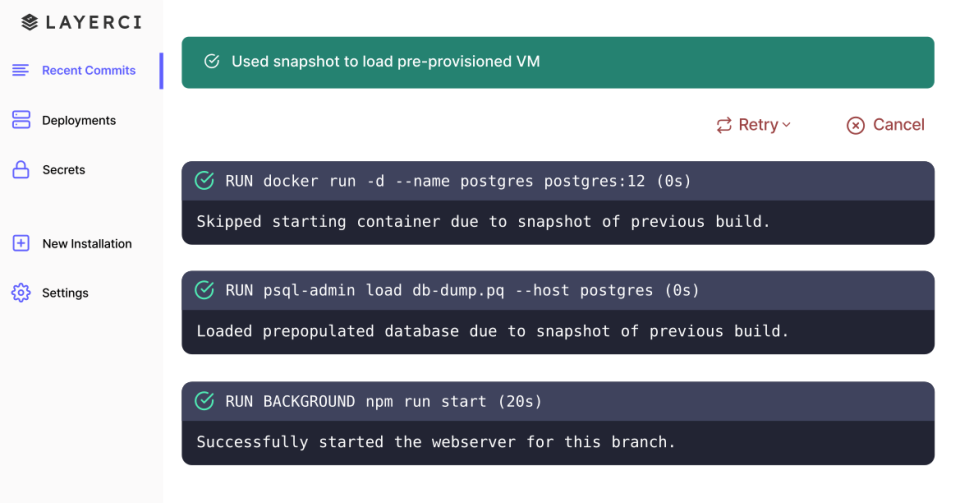Click the New Installation plus icon

[20, 243]
